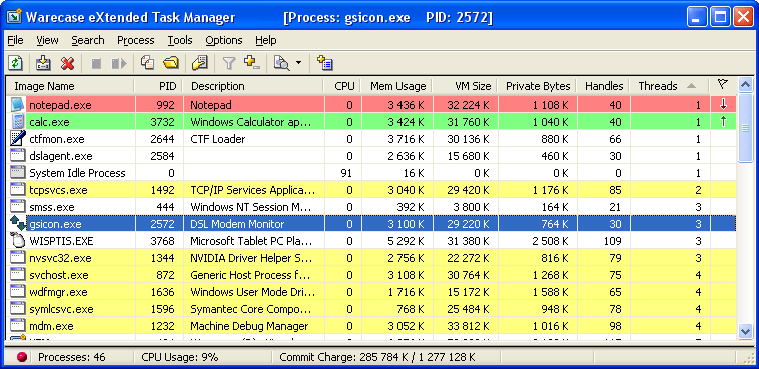Click the yellow open folder toolbar icon

tap(171, 62)
